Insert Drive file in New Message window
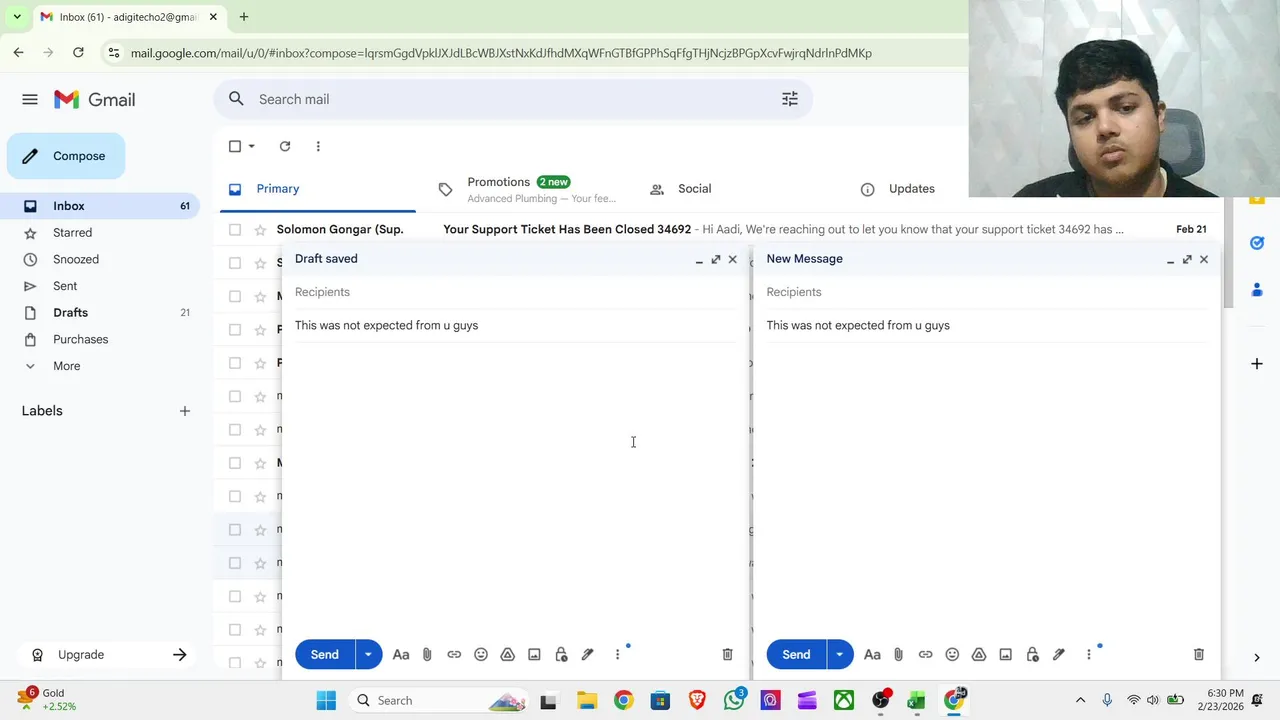This screenshot has height=720, width=1280. (x=979, y=654)
